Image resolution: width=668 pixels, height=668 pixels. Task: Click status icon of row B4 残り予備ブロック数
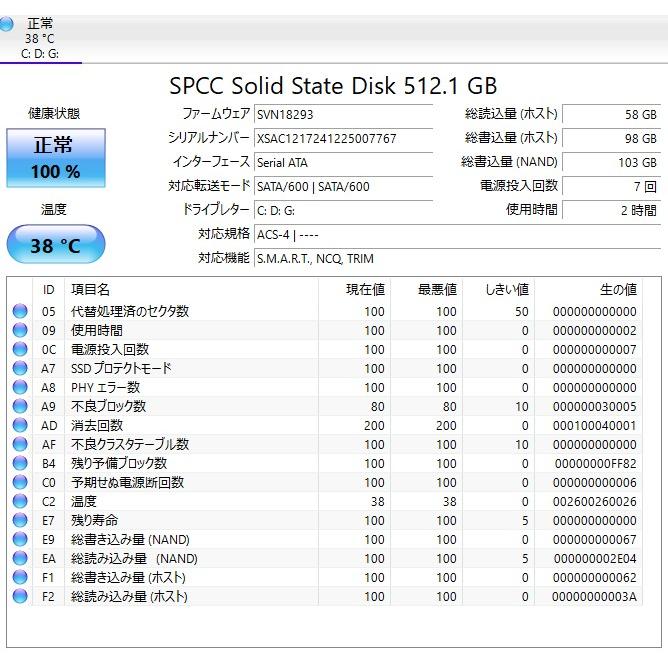[x=20, y=463]
